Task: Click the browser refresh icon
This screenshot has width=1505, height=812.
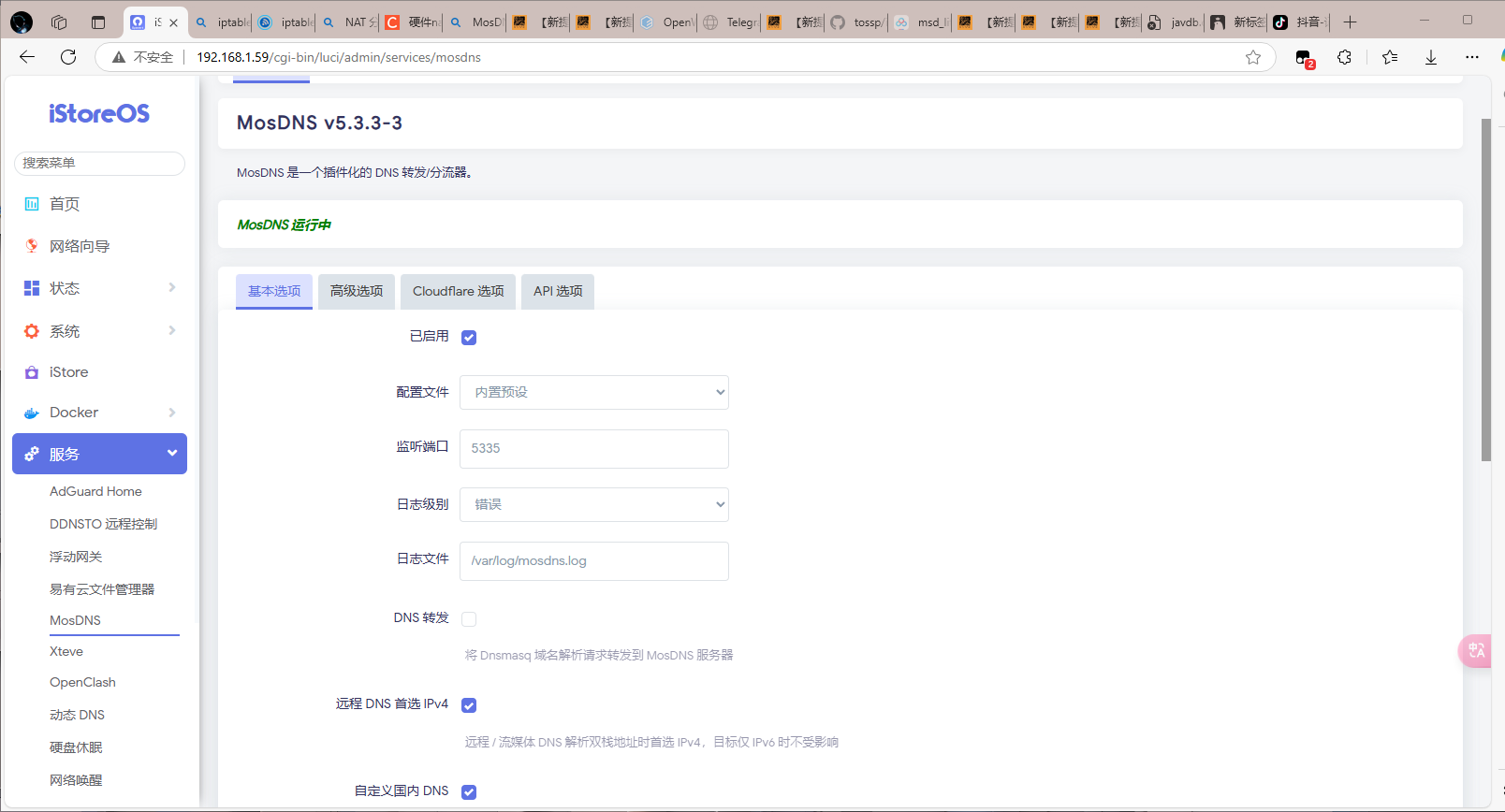Action: click(x=68, y=57)
